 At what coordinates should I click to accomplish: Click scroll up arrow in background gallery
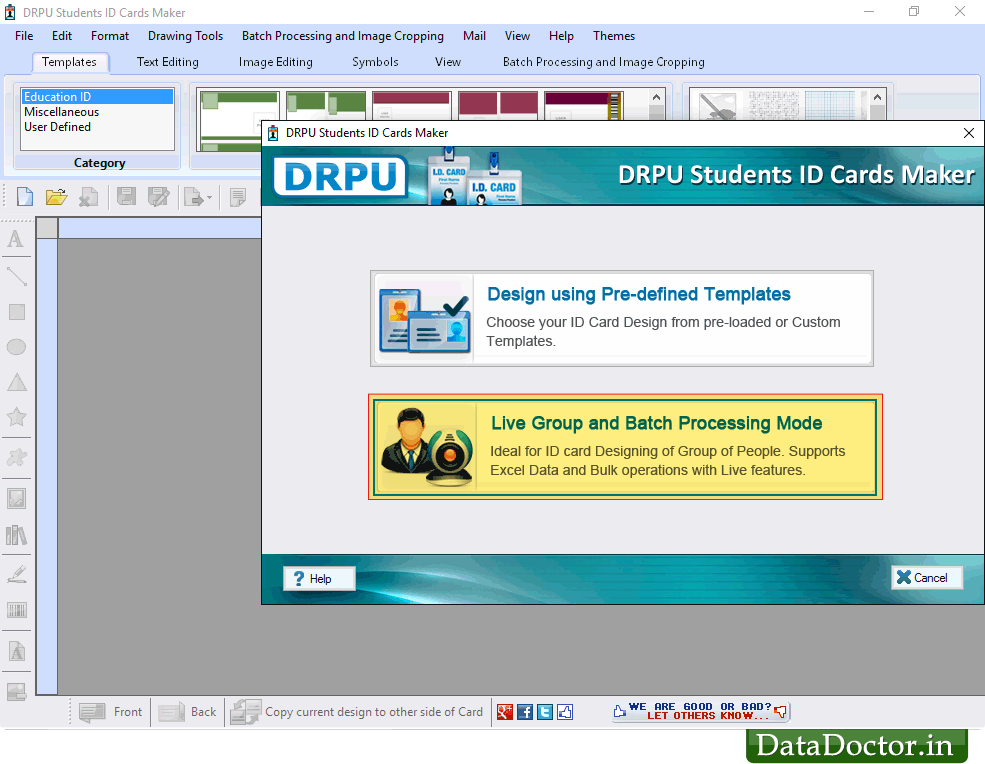(x=878, y=97)
